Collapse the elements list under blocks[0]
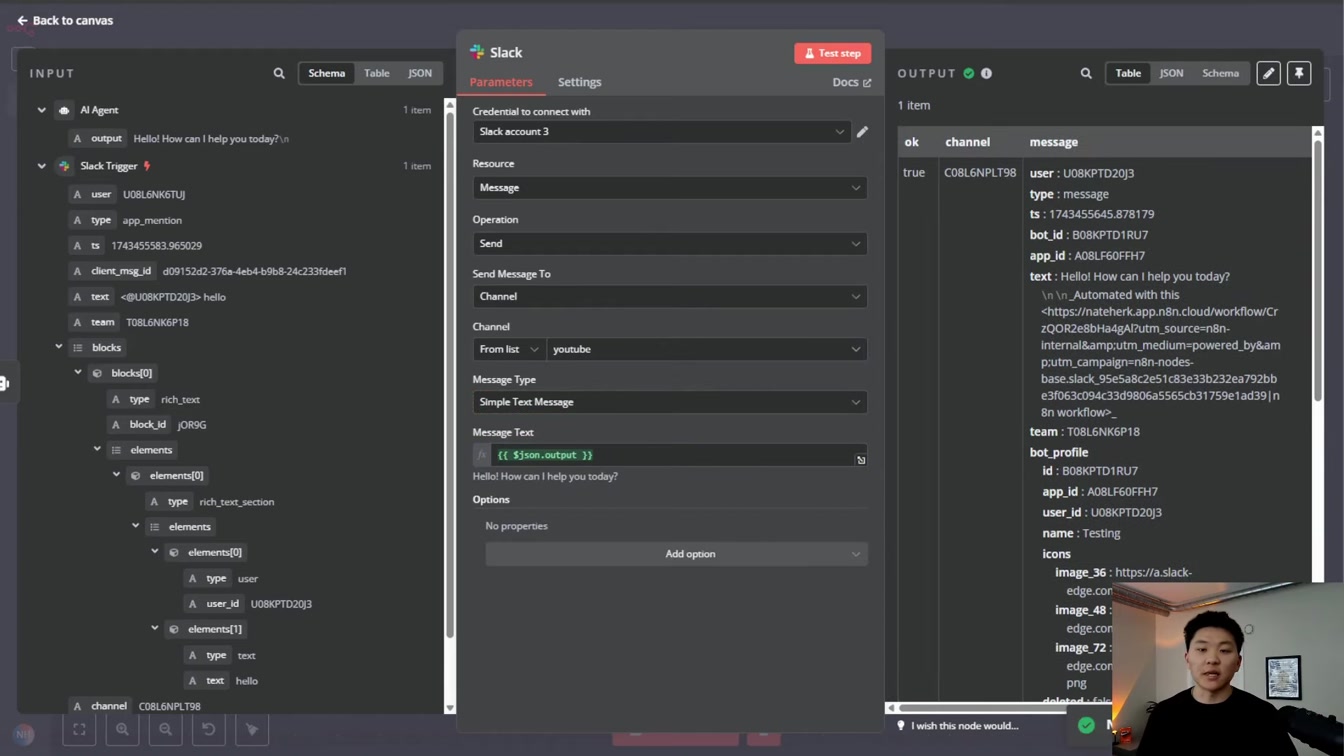 click(x=97, y=449)
